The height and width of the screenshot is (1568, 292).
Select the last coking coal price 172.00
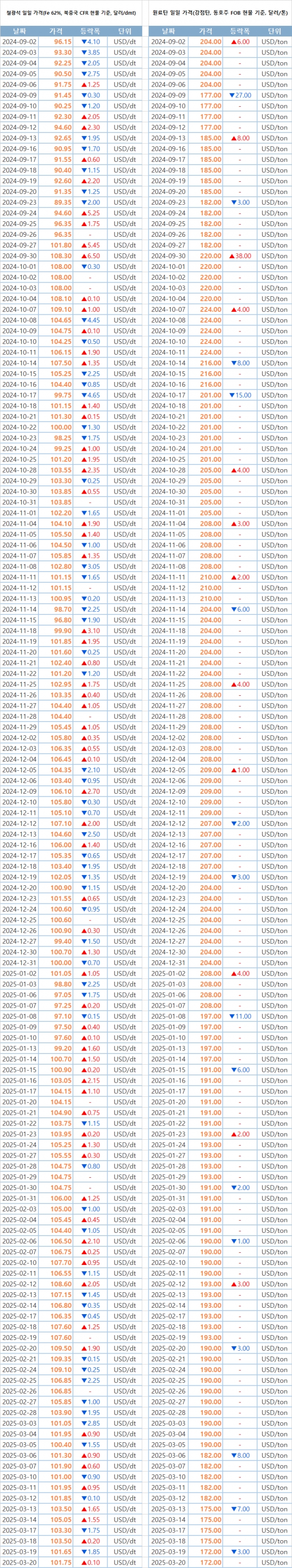[210, 1562]
